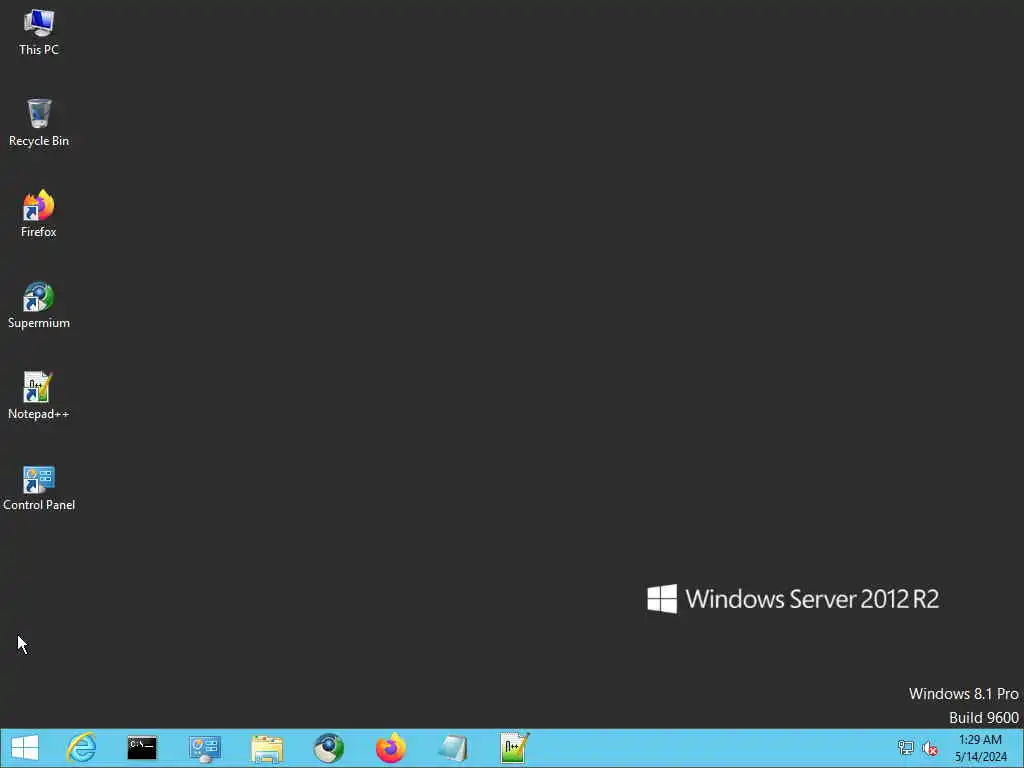Viewport: 1024px width, 768px height.
Task: Click the "Supermium" desktop icon label
Action: click(x=39, y=323)
